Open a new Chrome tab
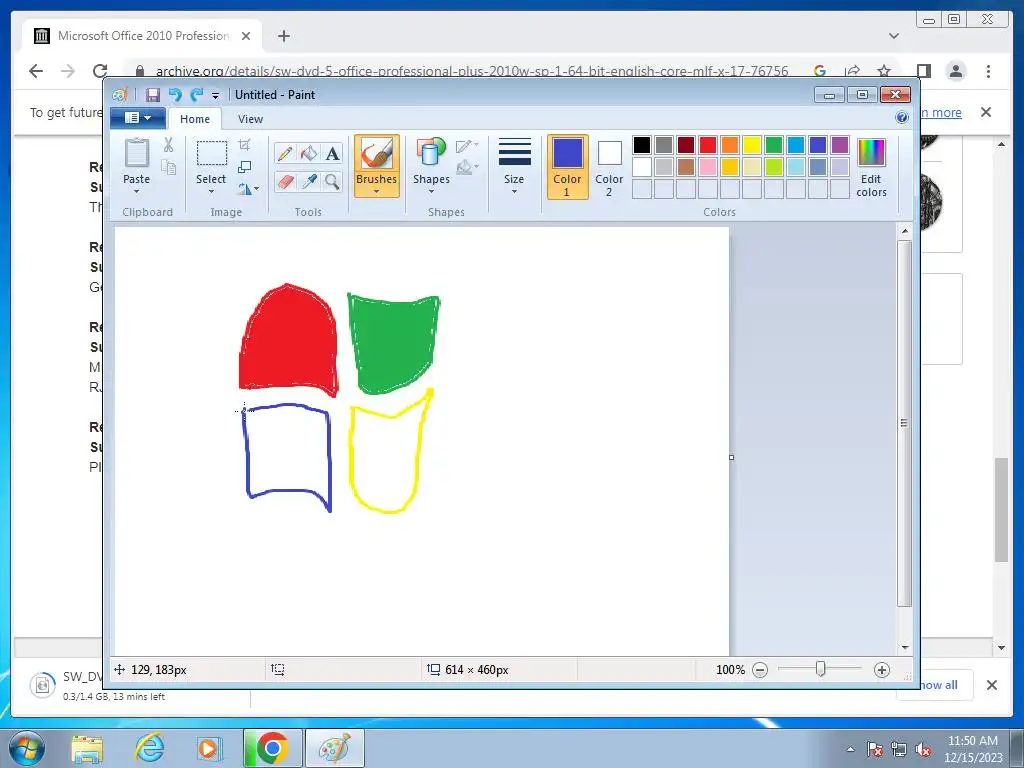The width and height of the screenshot is (1024, 768). point(283,36)
